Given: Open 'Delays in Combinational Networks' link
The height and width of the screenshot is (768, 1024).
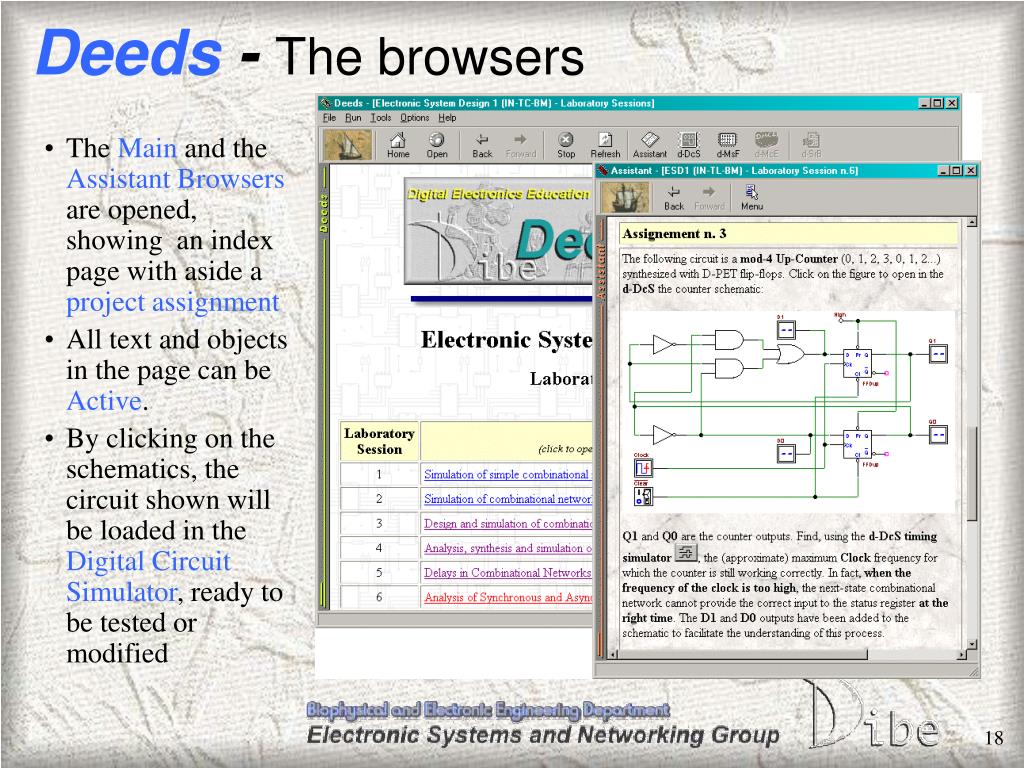Looking at the screenshot, I should tap(507, 573).
